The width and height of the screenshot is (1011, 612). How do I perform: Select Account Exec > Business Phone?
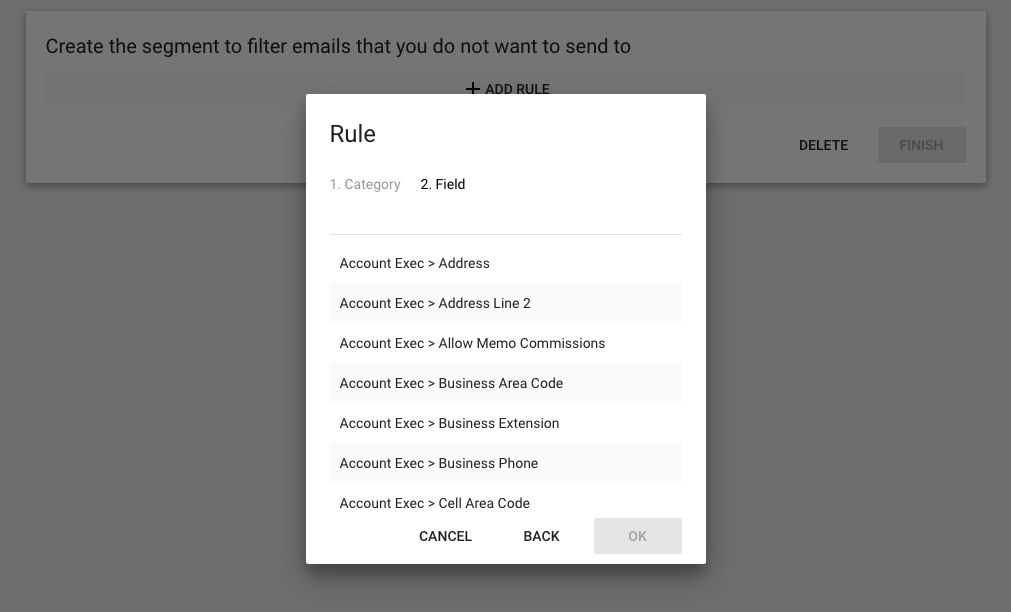click(x=506, y=463)
